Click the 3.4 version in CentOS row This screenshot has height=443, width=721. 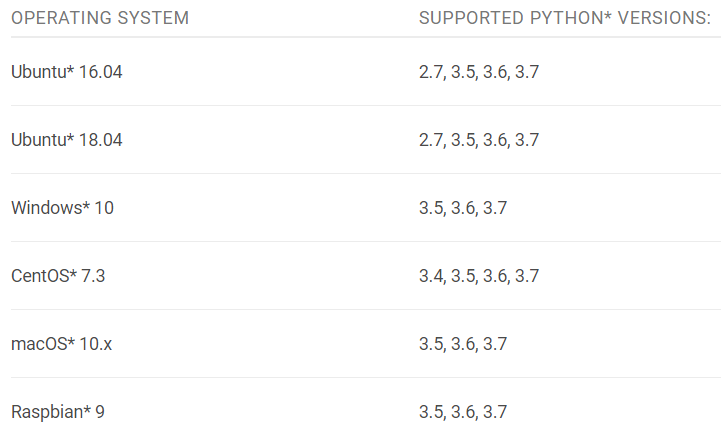click(x=431, y=276)
